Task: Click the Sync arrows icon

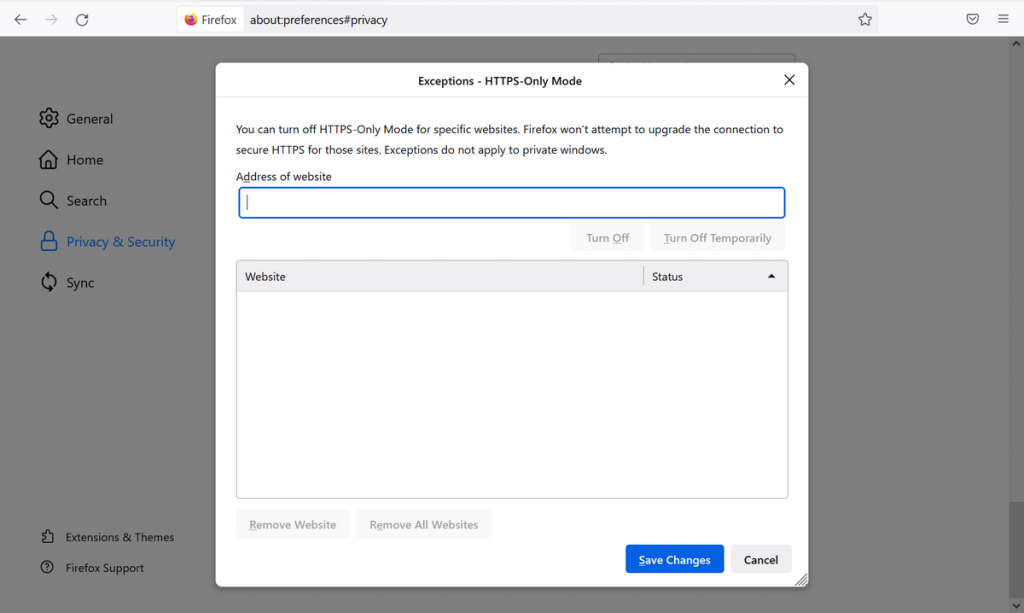Action: coord(48,282)
